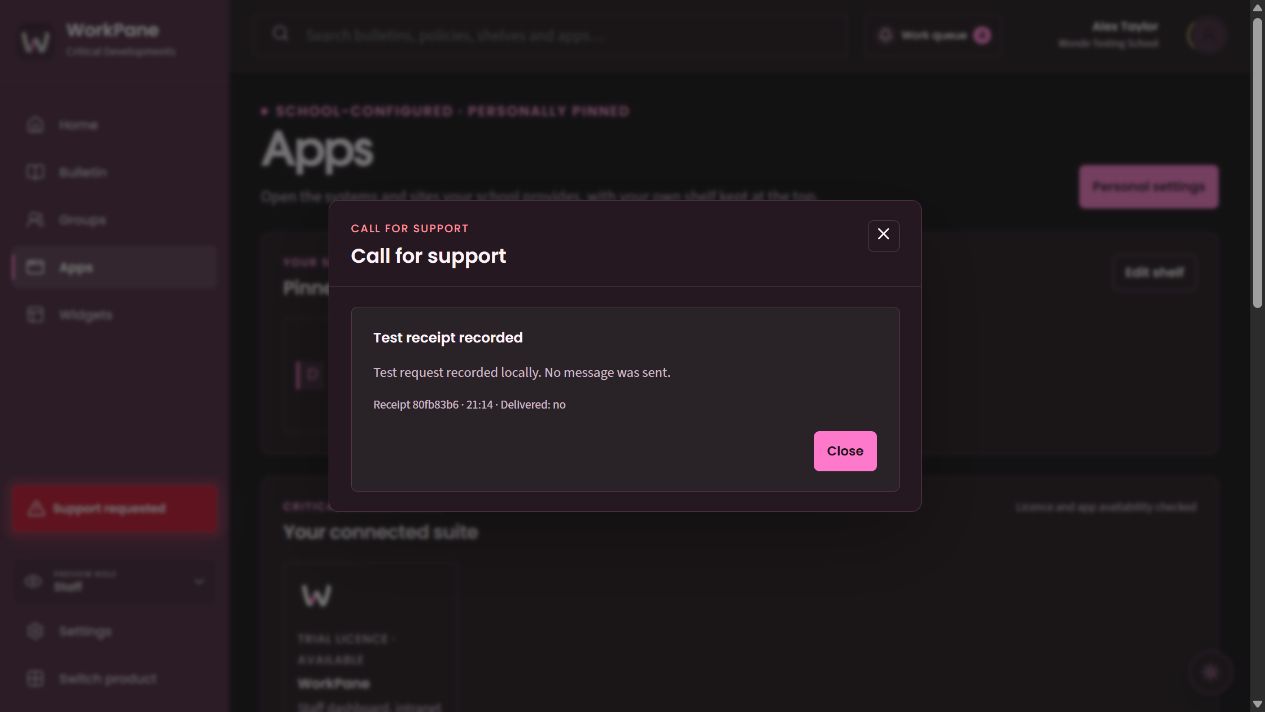Open Settings gear icon in sidebar
This screenshot has width=1265, height=712.
coord(36,631)
